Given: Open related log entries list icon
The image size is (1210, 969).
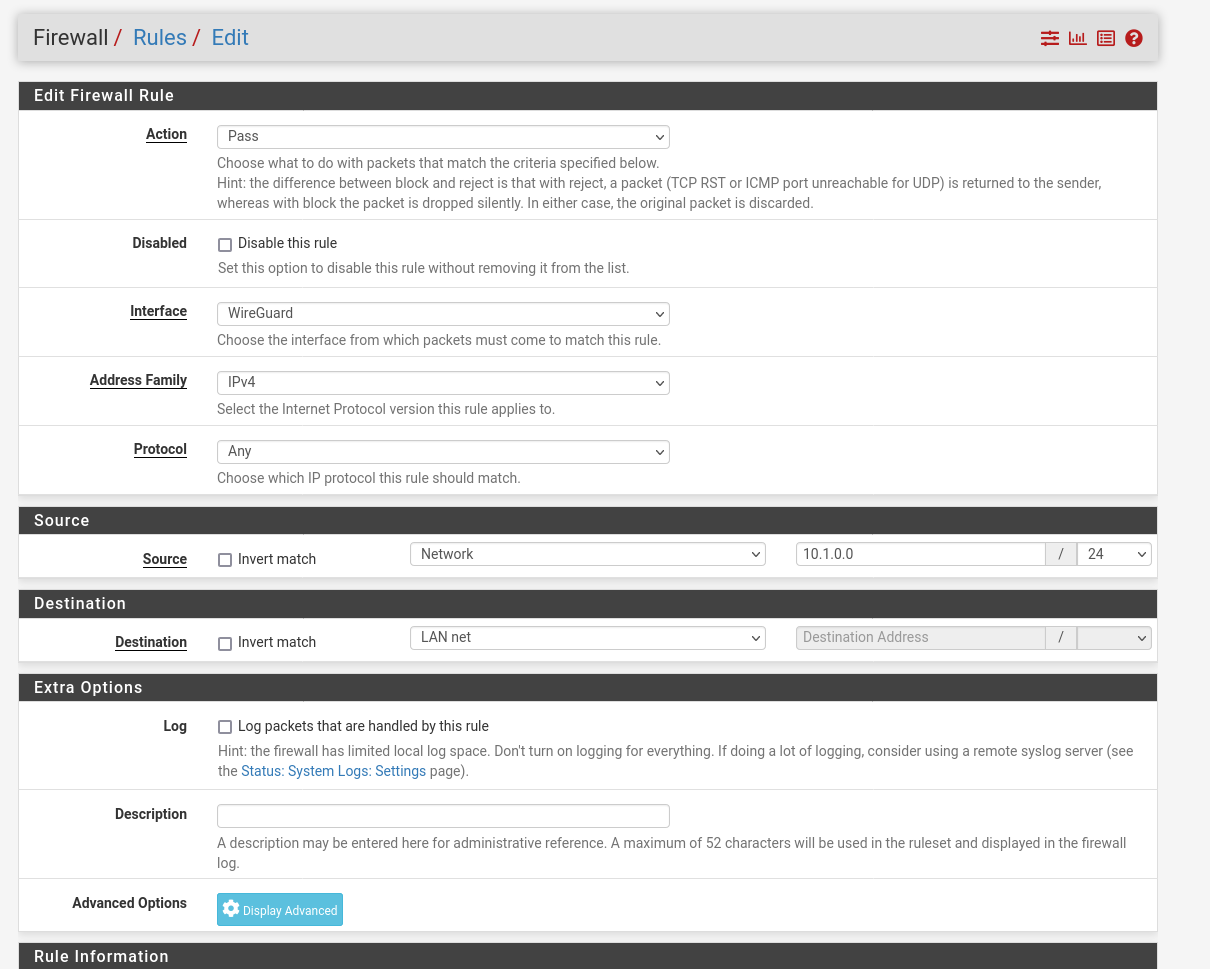Looking at the screenshot, I should pos(1105,38).
